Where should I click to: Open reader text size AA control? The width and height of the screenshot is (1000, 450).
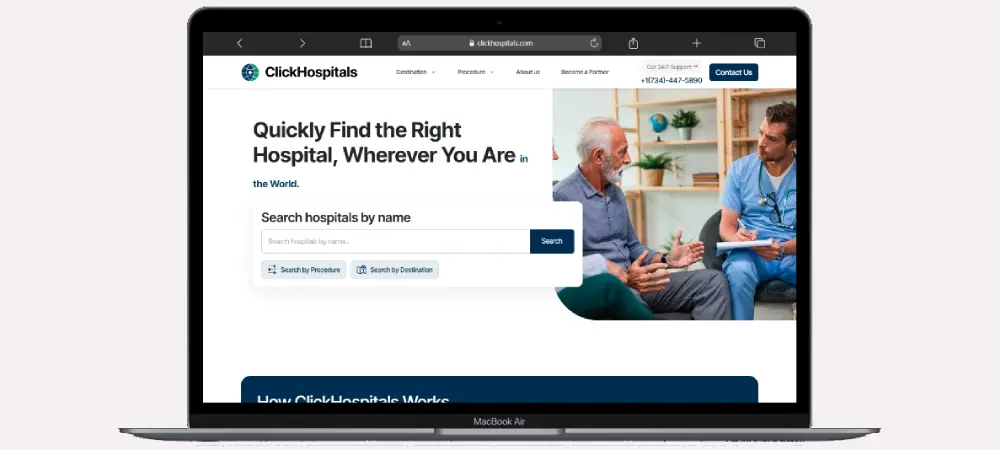[406, 43]
